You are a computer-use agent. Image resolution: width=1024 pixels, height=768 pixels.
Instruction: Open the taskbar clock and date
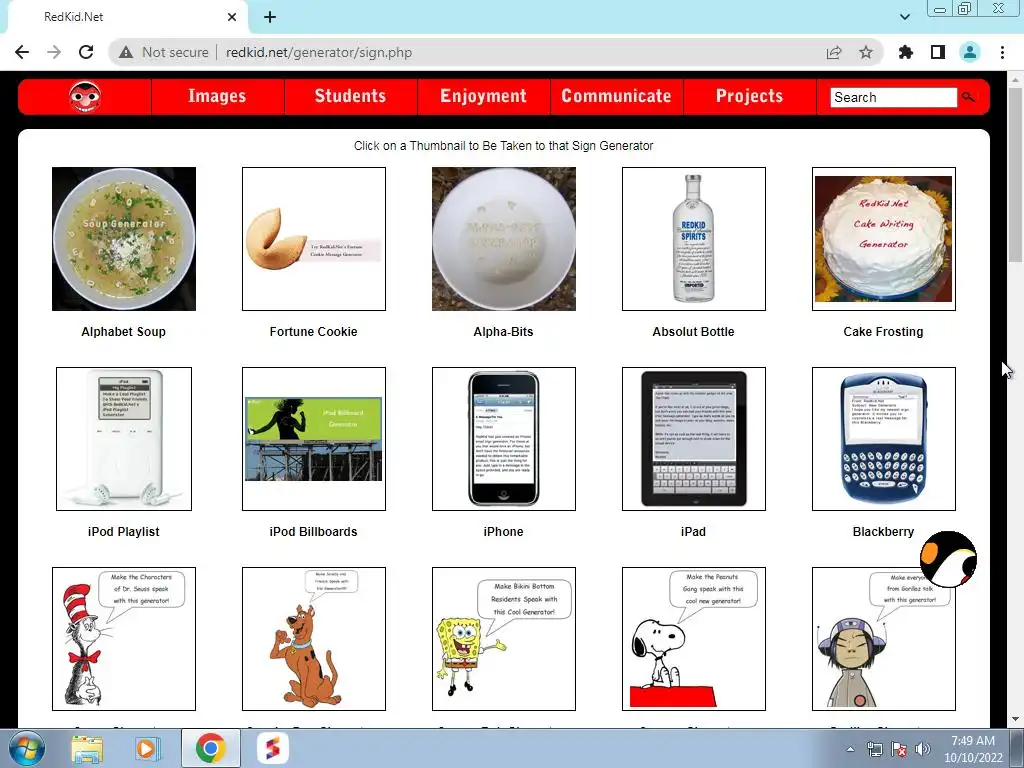(x=973, y=749)
